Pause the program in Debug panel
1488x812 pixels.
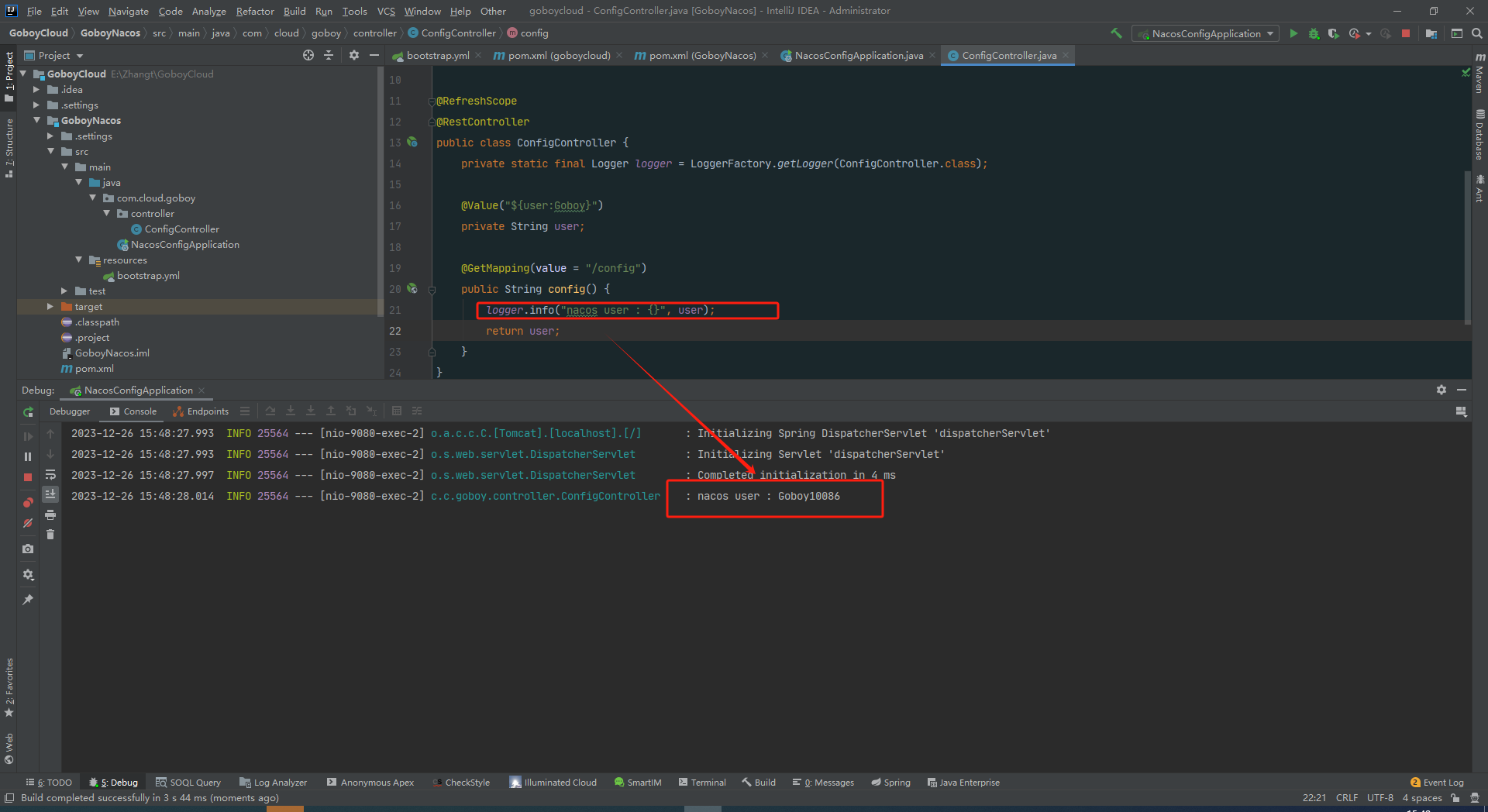28,457
